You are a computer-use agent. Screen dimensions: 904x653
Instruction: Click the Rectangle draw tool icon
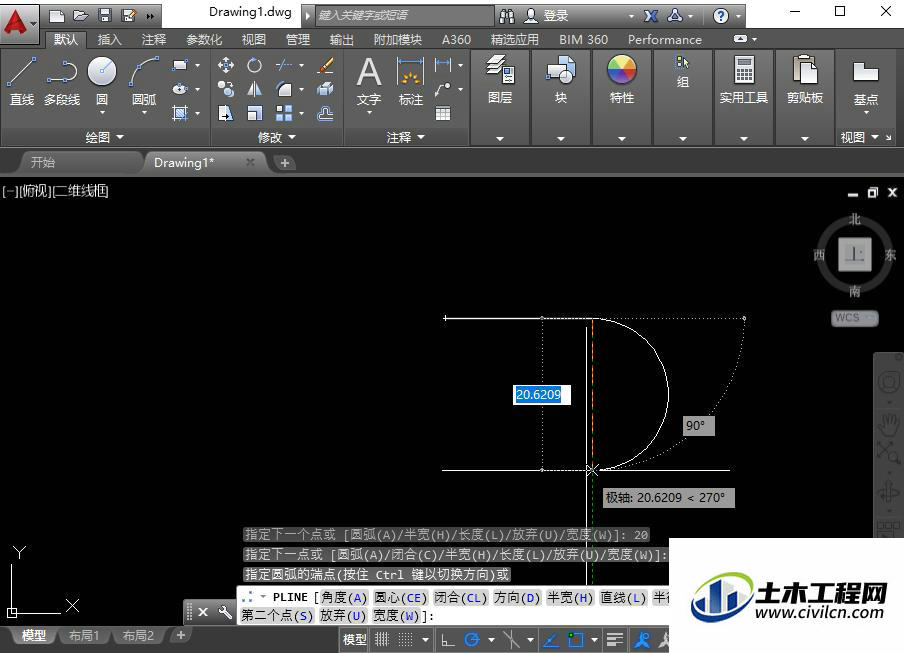click(180, 65)
